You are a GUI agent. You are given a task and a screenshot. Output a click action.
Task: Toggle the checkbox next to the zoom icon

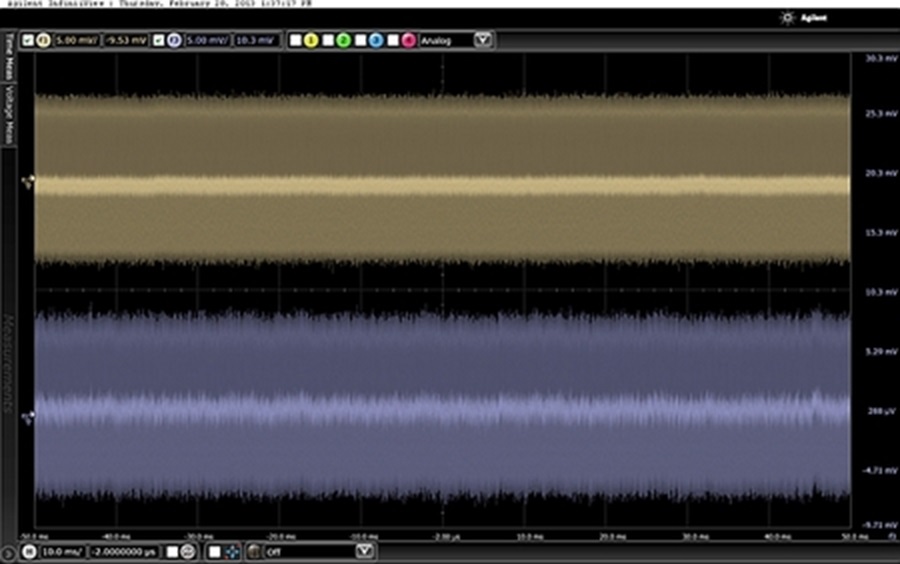click(172, 552)
